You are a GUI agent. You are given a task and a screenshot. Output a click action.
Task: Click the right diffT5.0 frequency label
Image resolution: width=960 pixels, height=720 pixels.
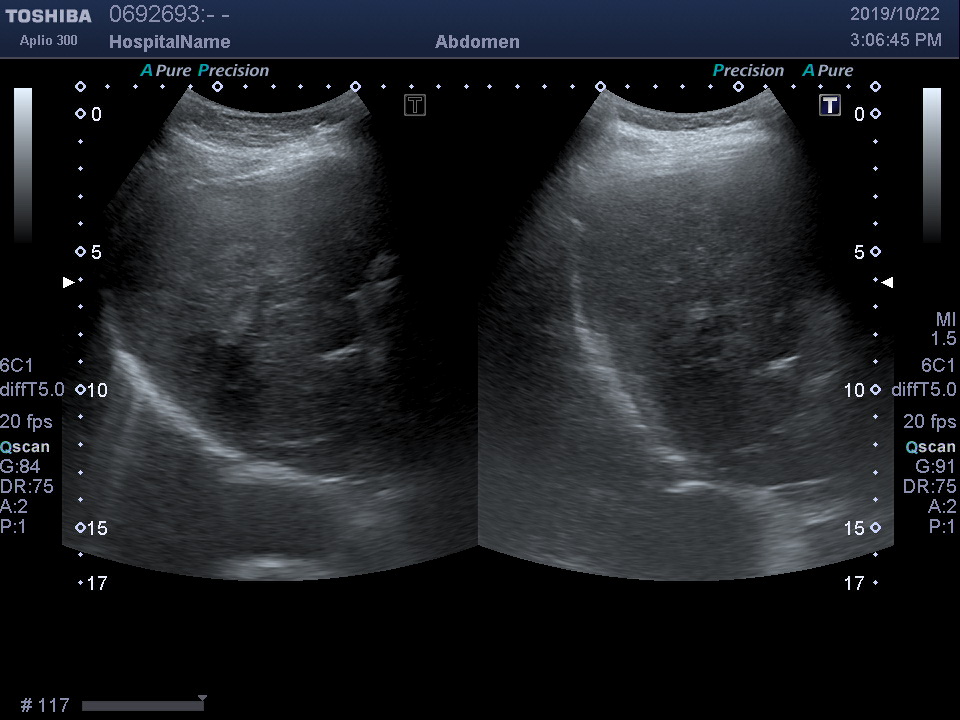click(924, 390)
